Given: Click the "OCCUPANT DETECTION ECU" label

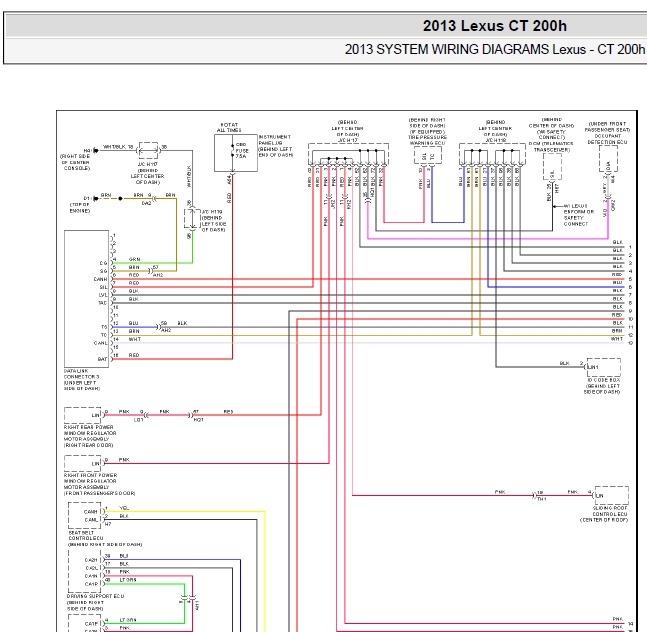Looking at the screenshot, I should tap(607, 139).
